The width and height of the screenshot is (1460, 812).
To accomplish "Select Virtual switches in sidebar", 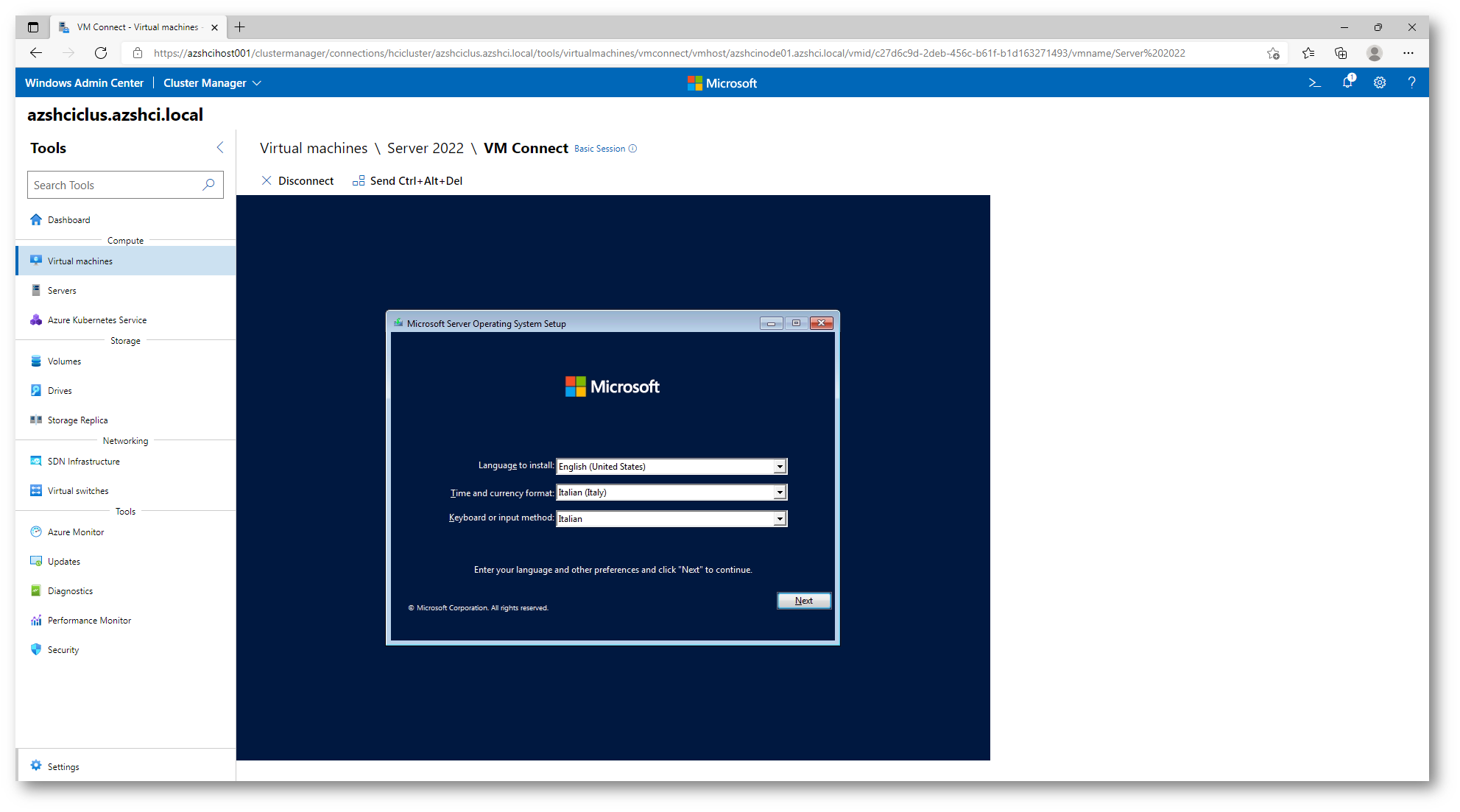I will coord(78,491).
